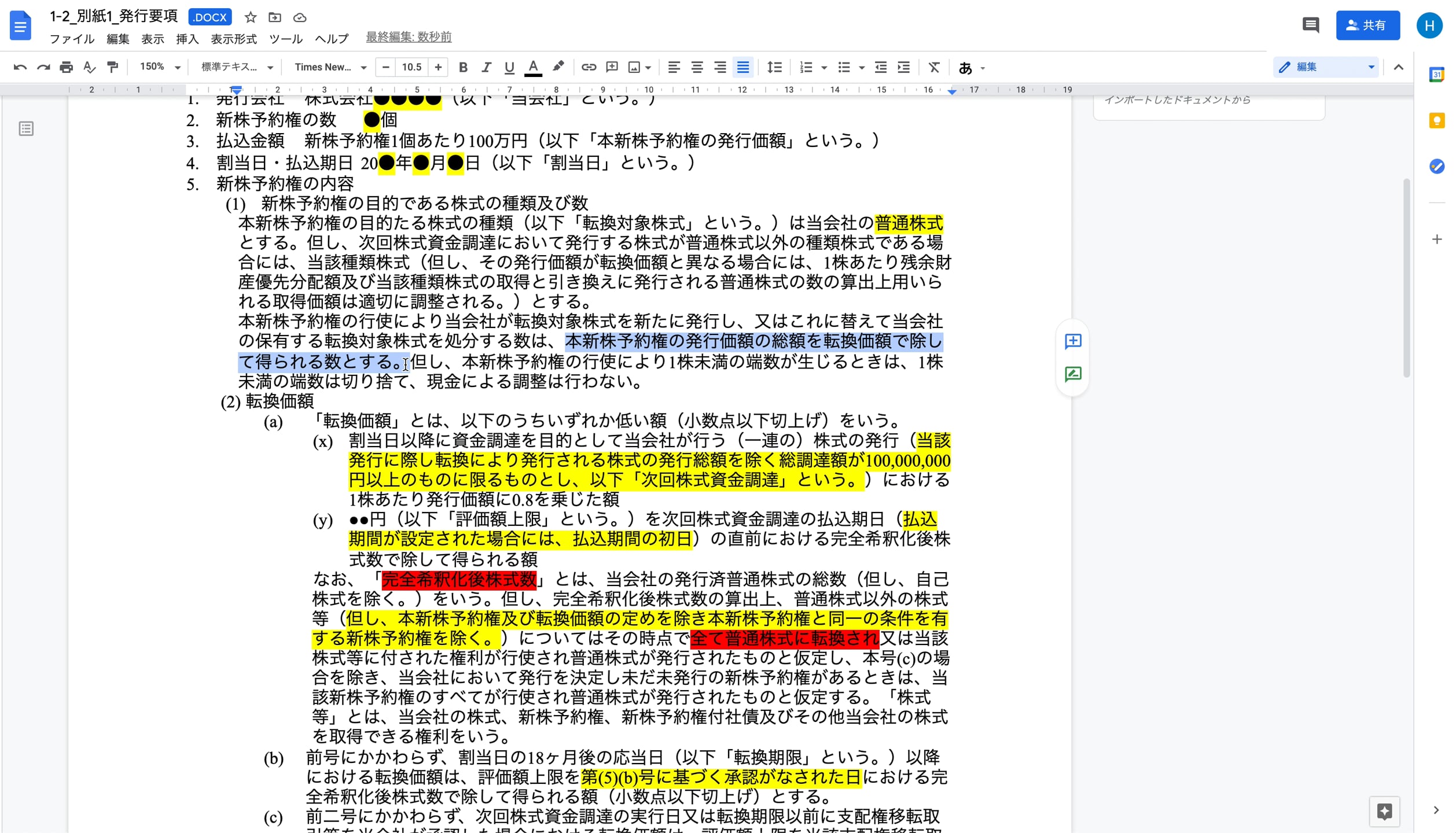
Task: Toggle bold formatting
Action: [x=463, y=67]
